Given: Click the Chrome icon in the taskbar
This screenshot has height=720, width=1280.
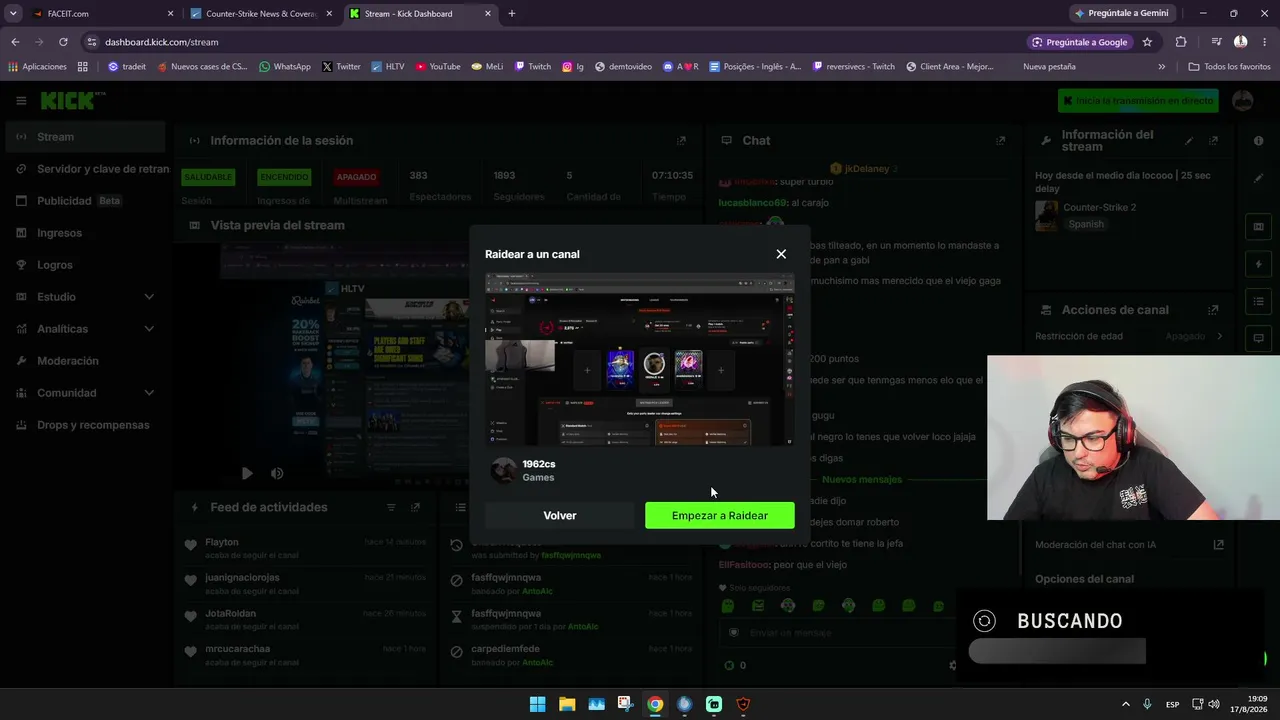Looking at the screenshot, I should click(x=655, y=704).
